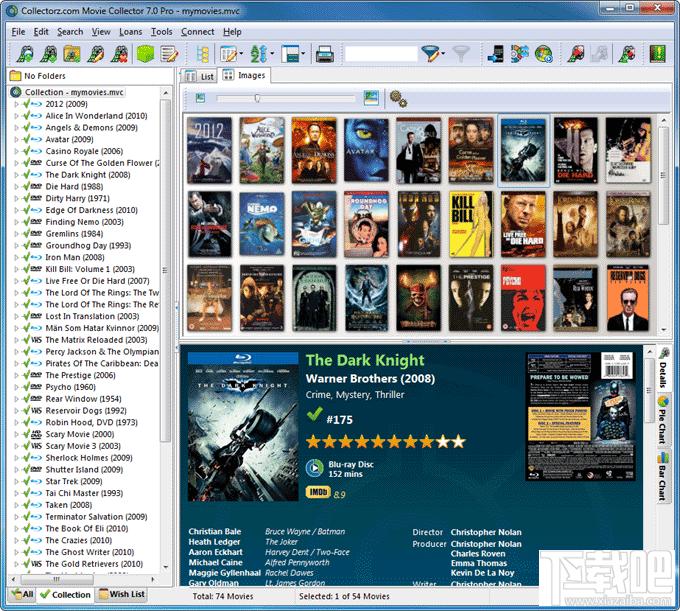The width and height of the screenshot is (680, 611).
Task: Click the window layout toolbar icon
Action: point(290,54)
